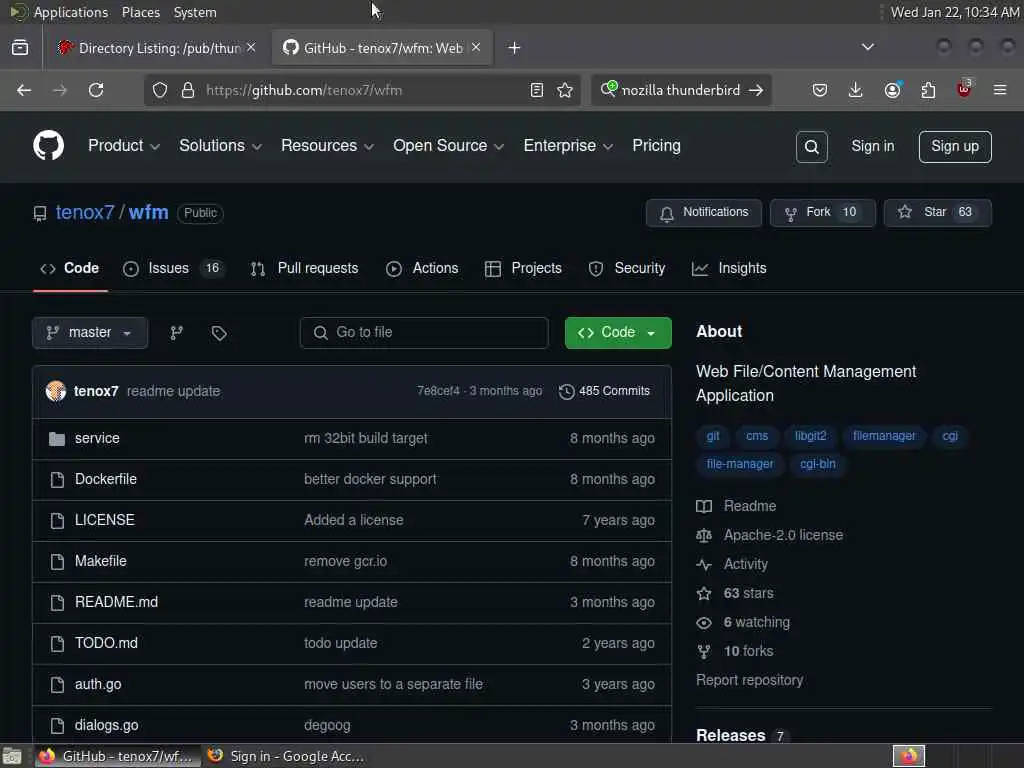Image resolution: width=1024 pixels, height=768 pixels.
Task: Open Sign in Google Acc taskbar window
Action: point(285,756)
